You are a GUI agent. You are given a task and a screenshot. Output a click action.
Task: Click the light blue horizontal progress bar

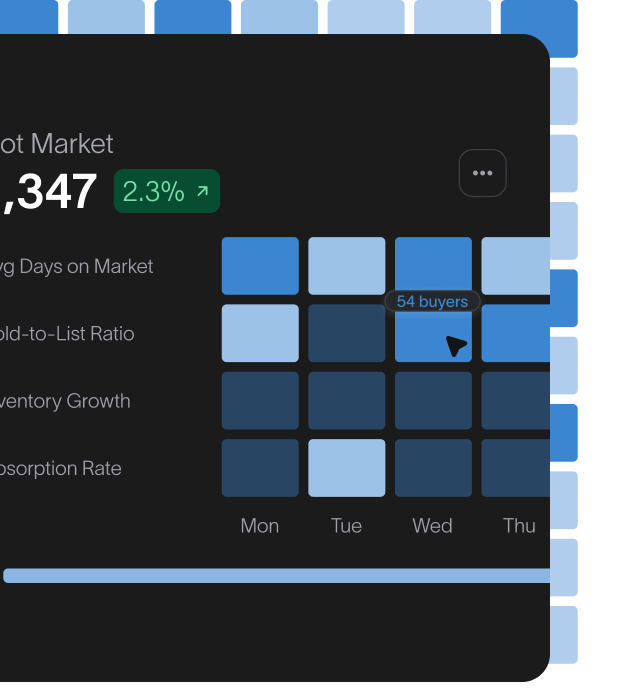tap(277, 576)
